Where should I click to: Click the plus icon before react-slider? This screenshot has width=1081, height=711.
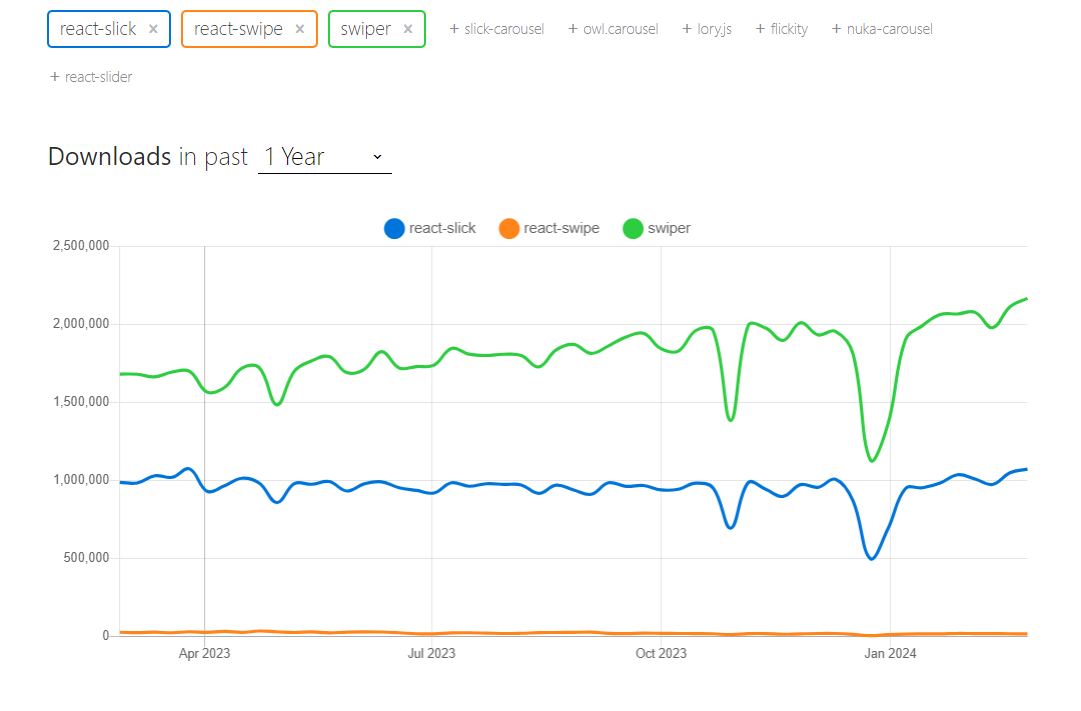coord(54,77)
